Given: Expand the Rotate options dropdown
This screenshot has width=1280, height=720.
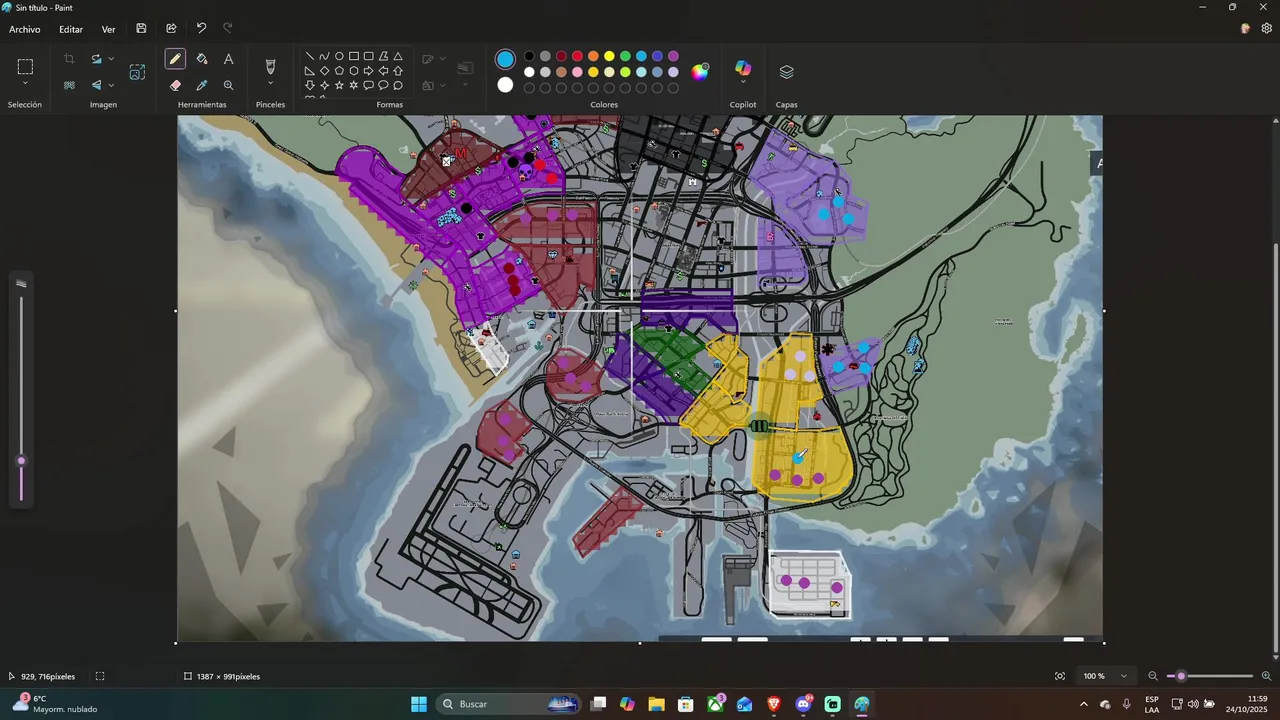Looking at the screenshot, I should click(111, 59).
